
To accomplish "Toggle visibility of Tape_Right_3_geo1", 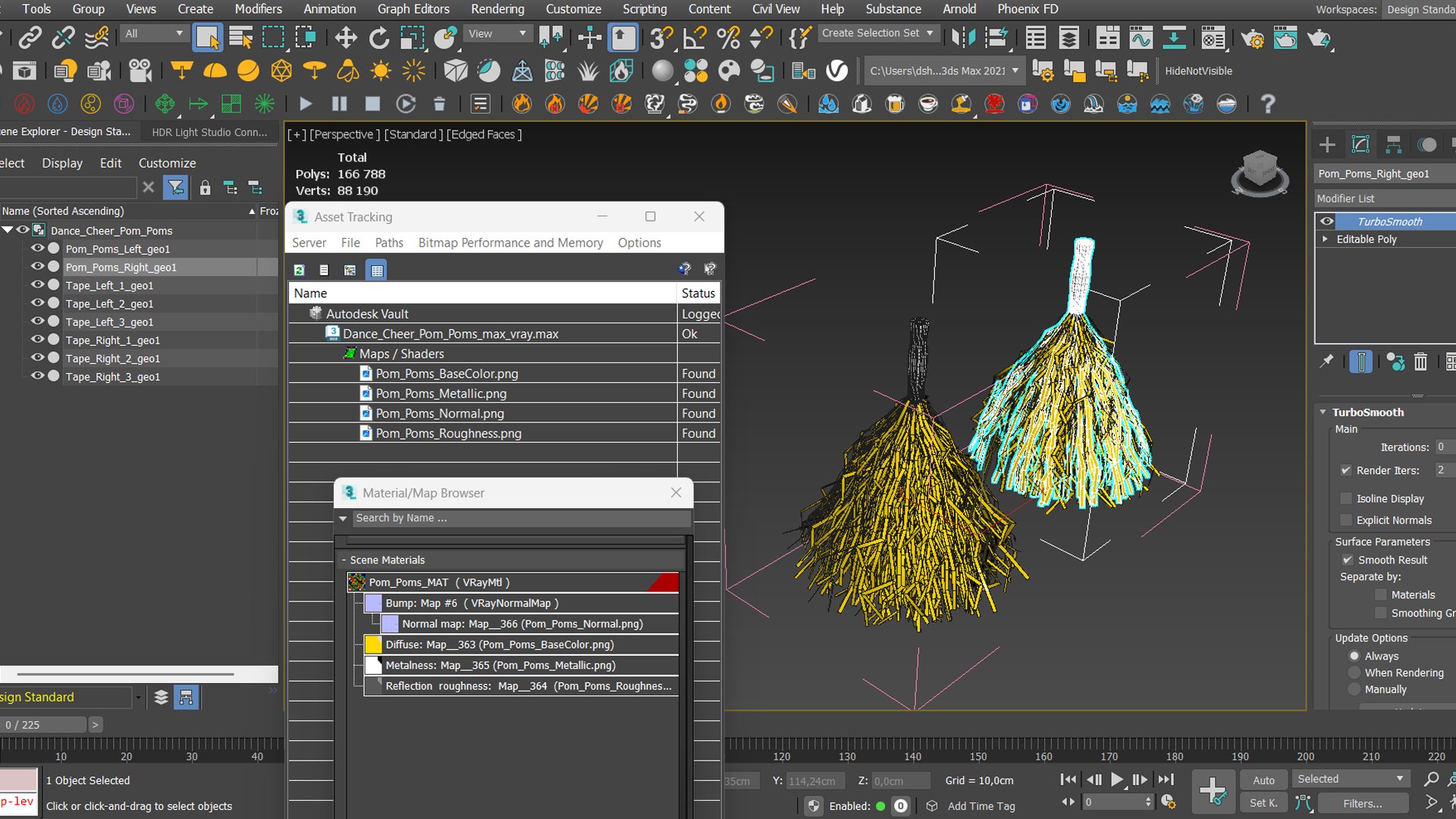I will click(x=36, y=376).
